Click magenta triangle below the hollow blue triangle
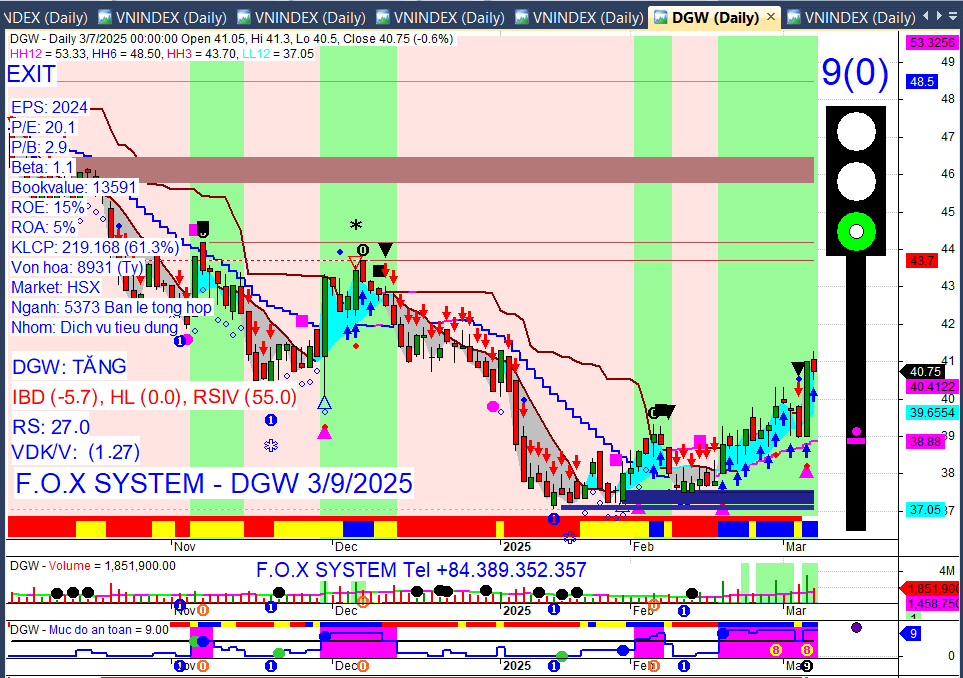Viewport: 963px width, 678px height. [324, 433]
